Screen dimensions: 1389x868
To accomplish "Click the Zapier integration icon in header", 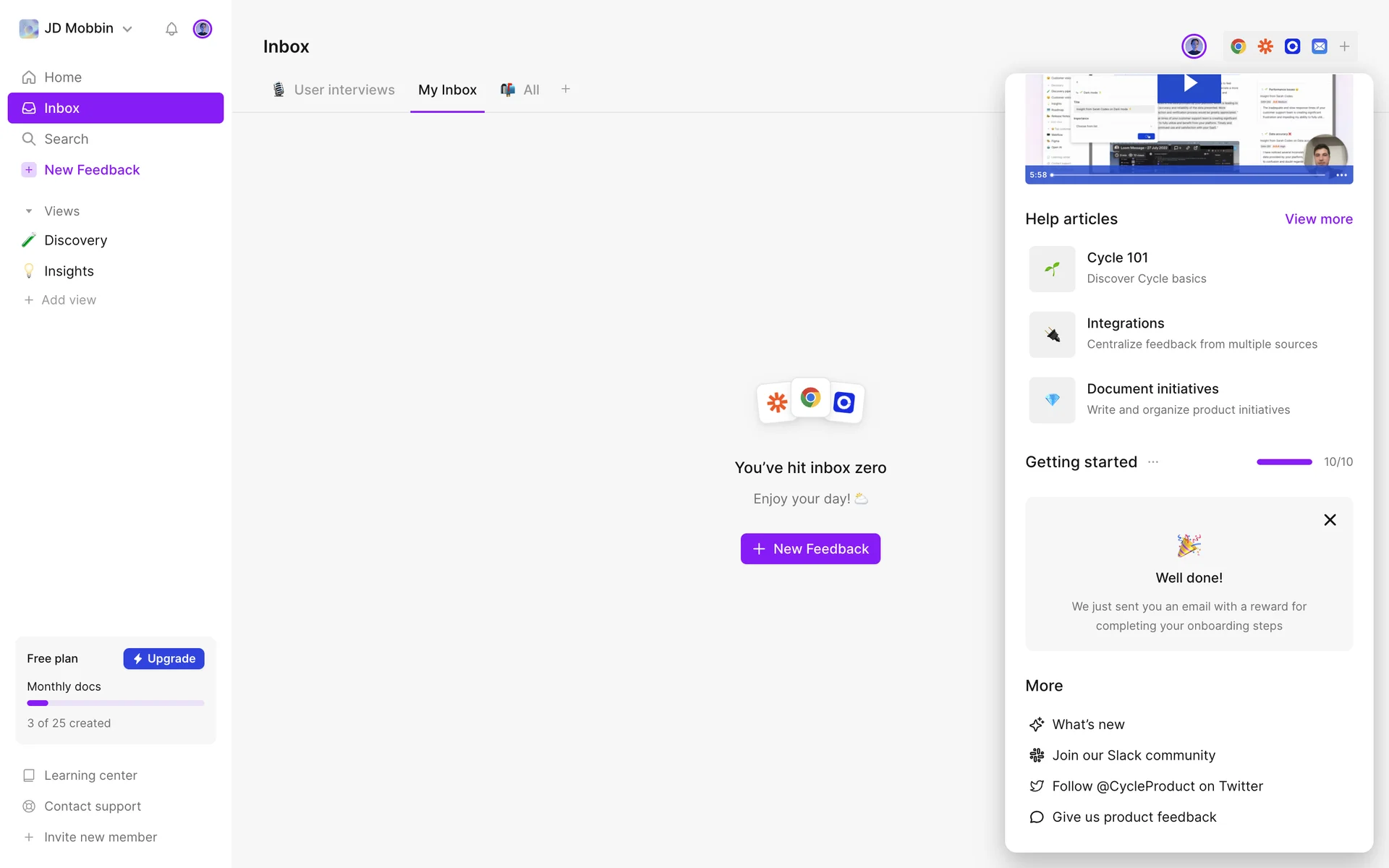I will click(x=1265, y=46).
